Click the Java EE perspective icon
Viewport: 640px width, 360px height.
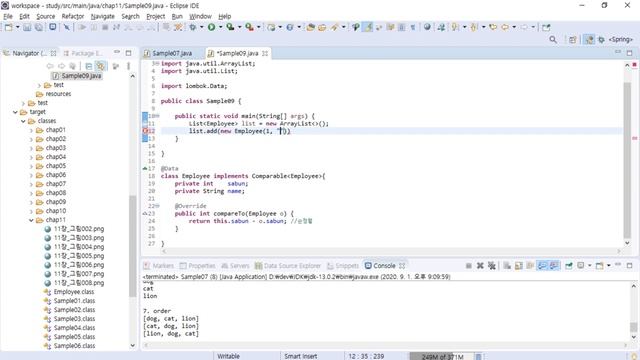pos(589,40)
